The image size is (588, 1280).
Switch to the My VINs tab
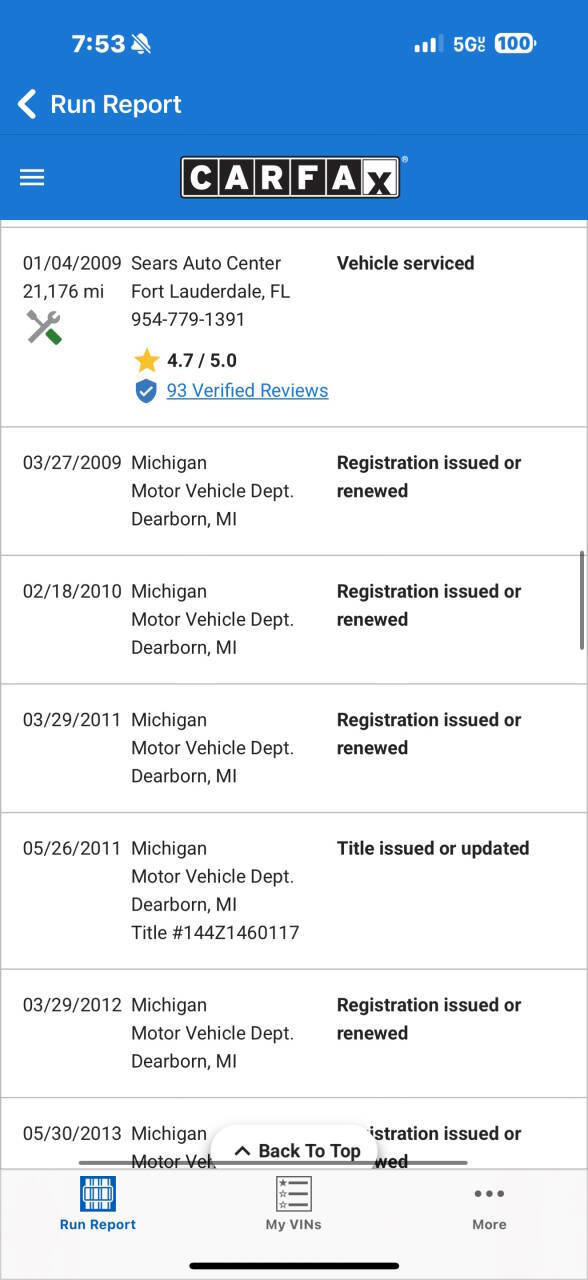tap(293, 1204)
